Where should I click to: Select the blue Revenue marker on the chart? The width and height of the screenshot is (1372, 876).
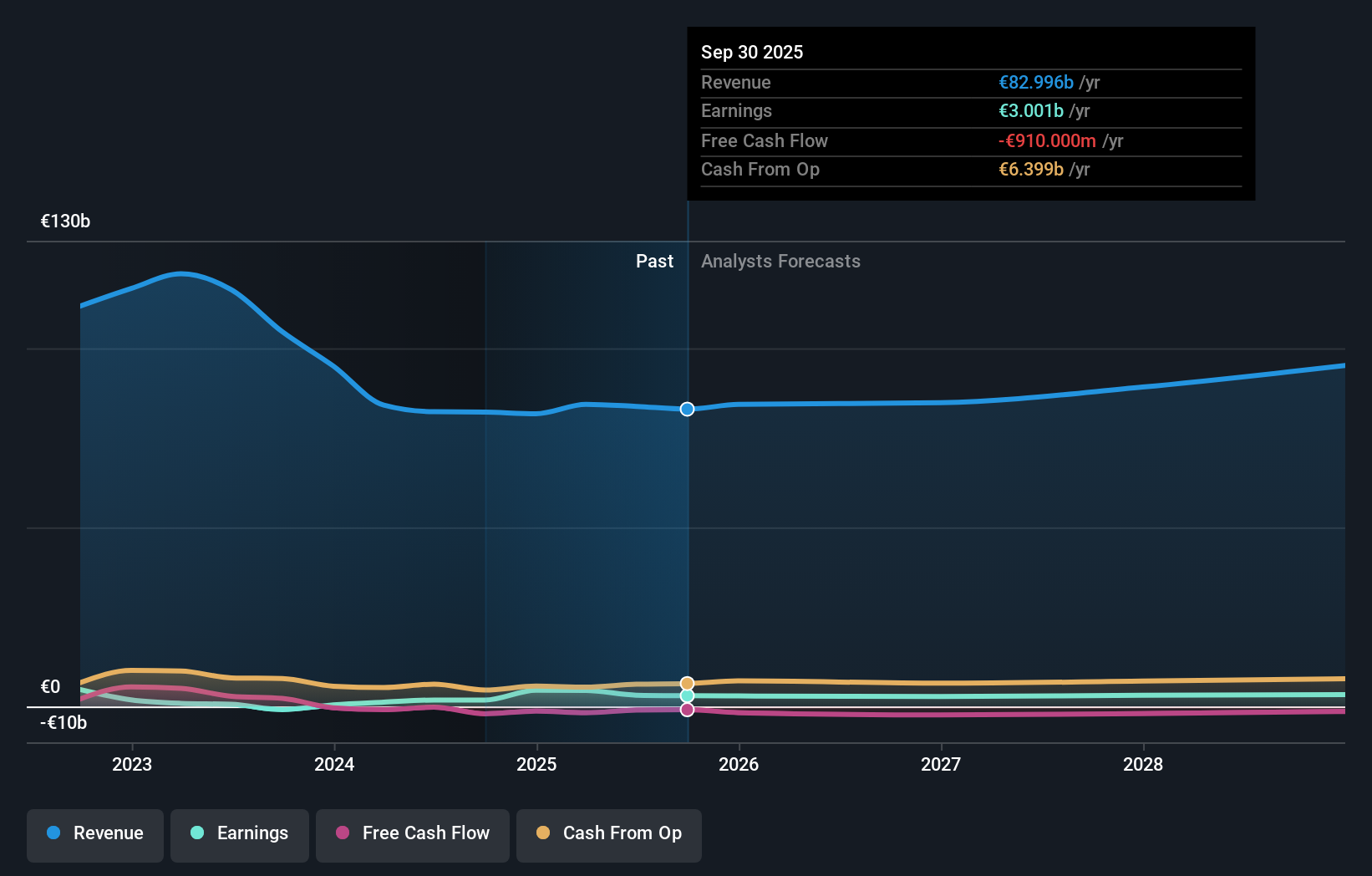(687, 410)
